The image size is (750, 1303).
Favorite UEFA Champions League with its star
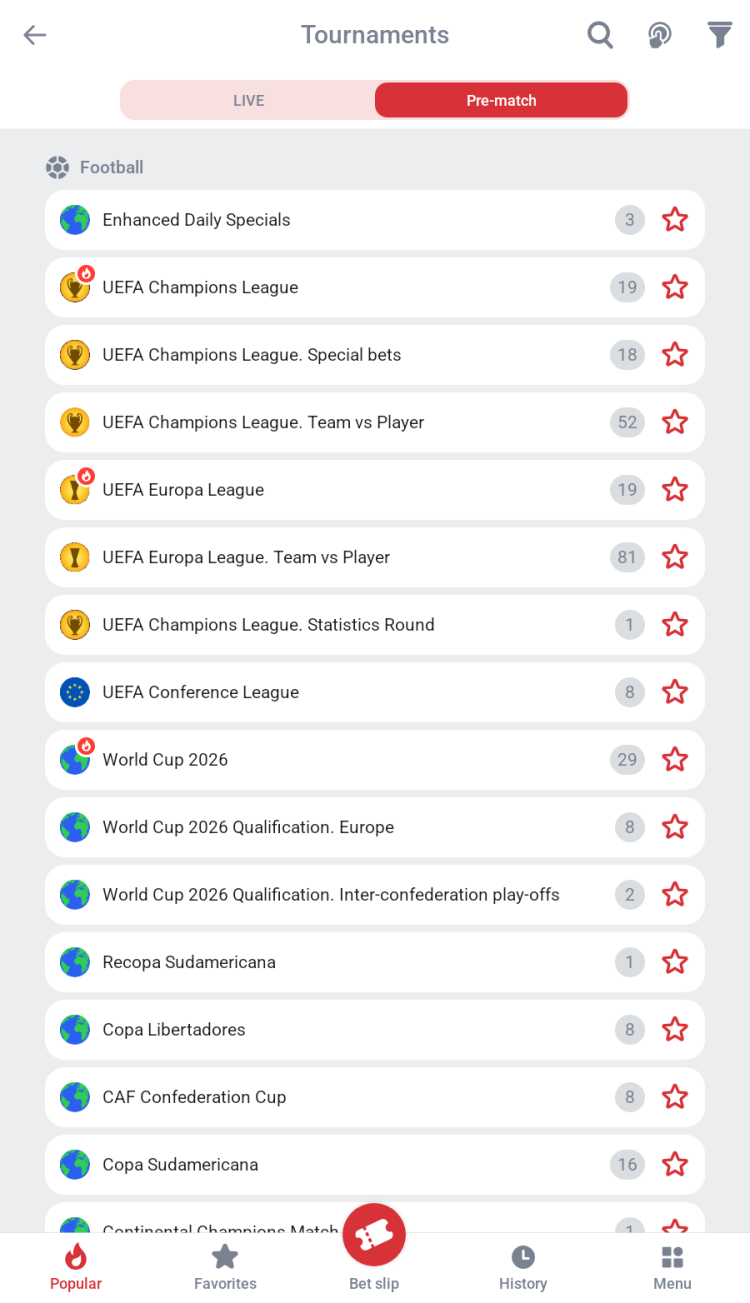click(675, 288)
